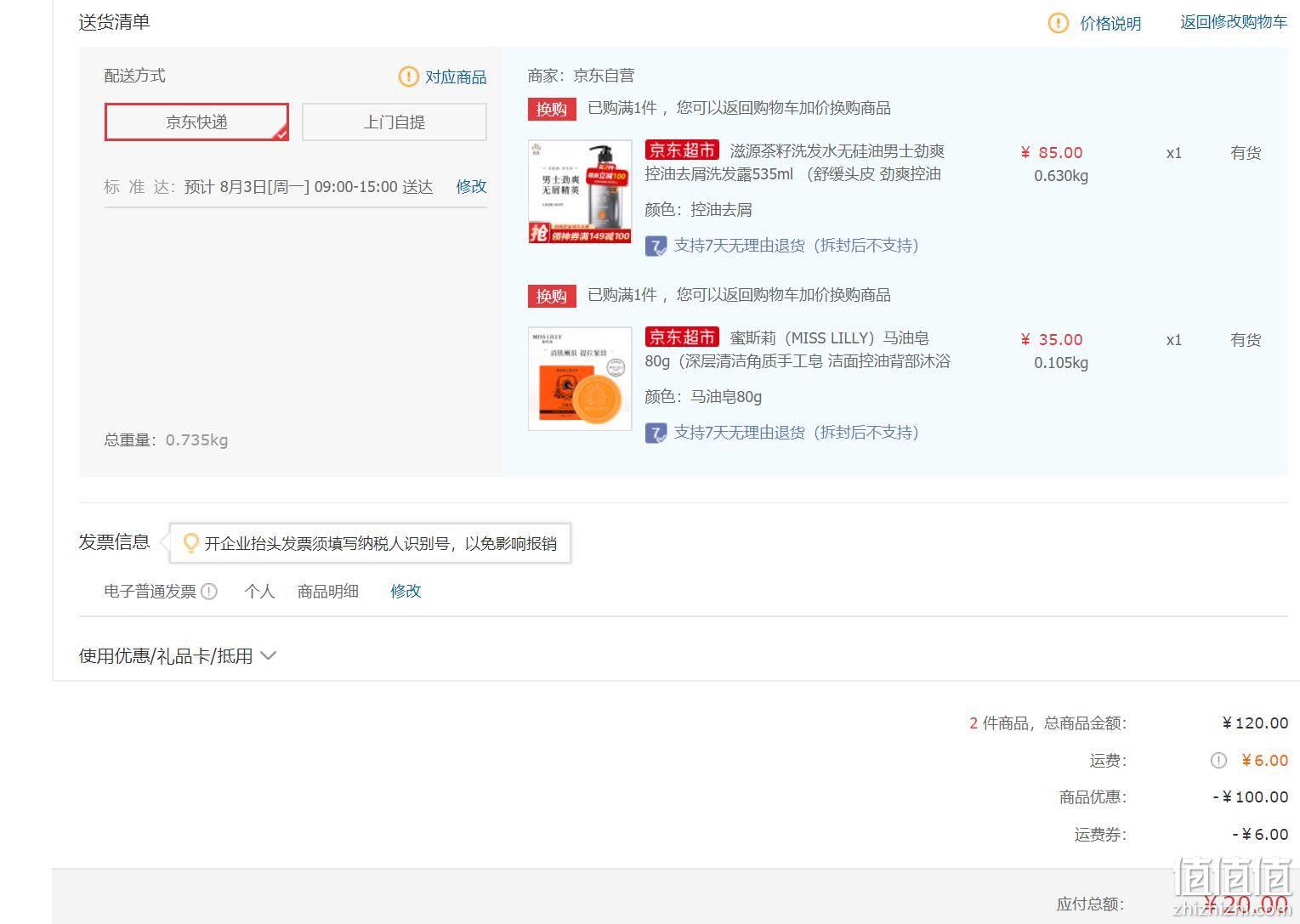1300x924 pixels.
Task: Open the 价格说明 link
Action: click(x=1110, y=24)
